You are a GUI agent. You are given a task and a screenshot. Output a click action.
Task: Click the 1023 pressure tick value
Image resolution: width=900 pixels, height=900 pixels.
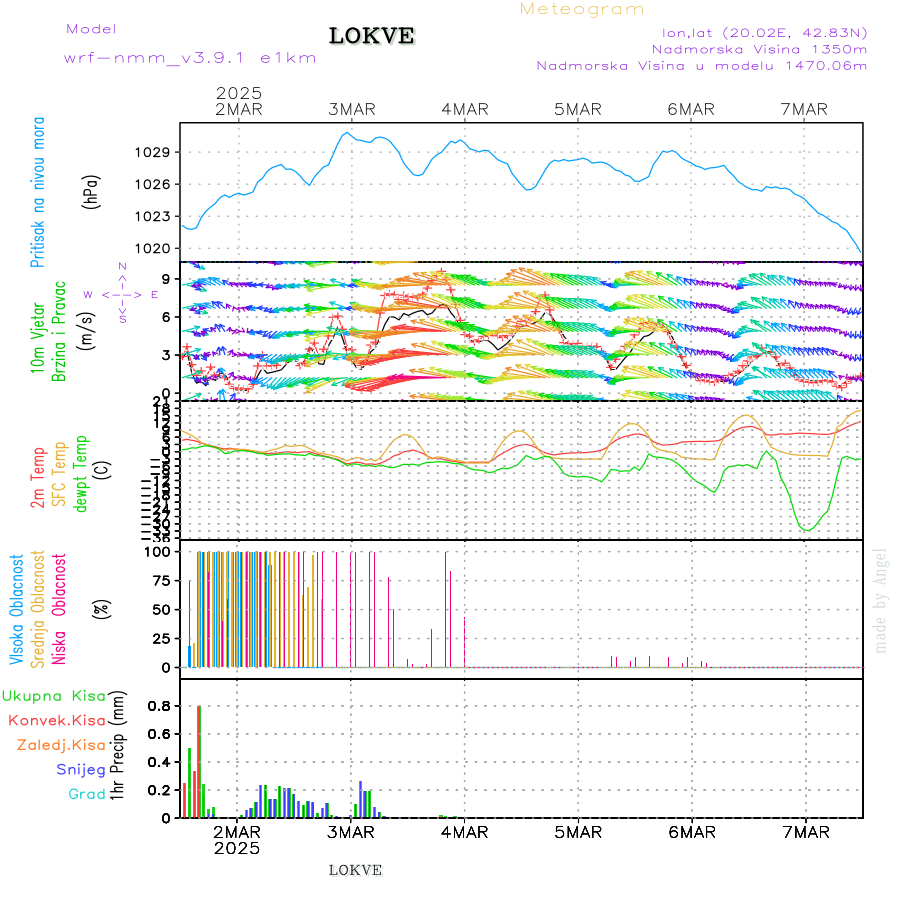click(x=152, y=216)
